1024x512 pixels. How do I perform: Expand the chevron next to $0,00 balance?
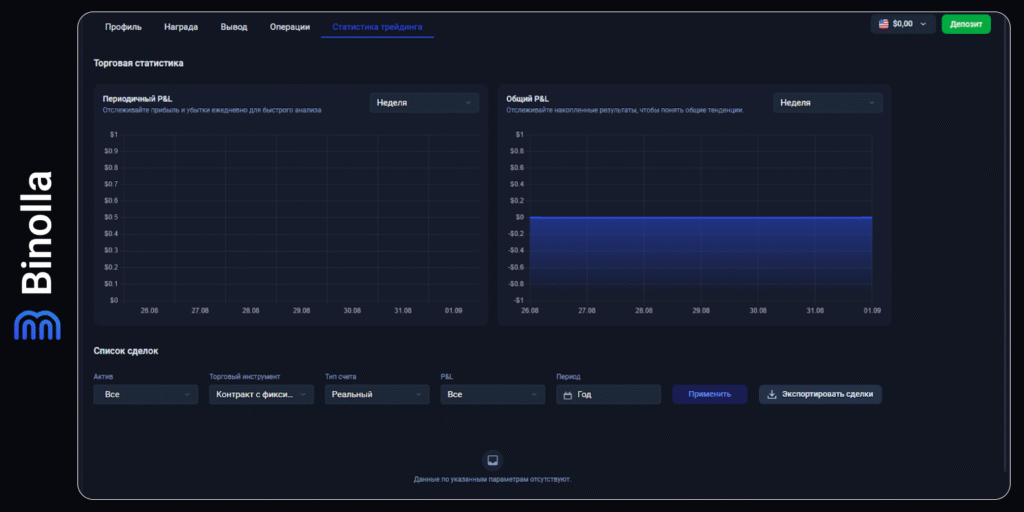(923, 23)
